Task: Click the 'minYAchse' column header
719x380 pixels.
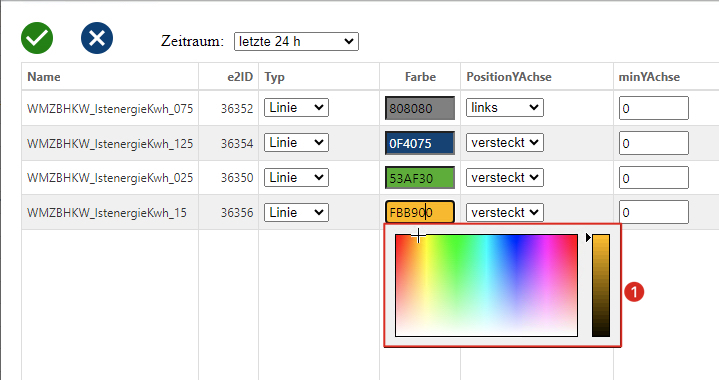Action: click(x=649, y=77)
